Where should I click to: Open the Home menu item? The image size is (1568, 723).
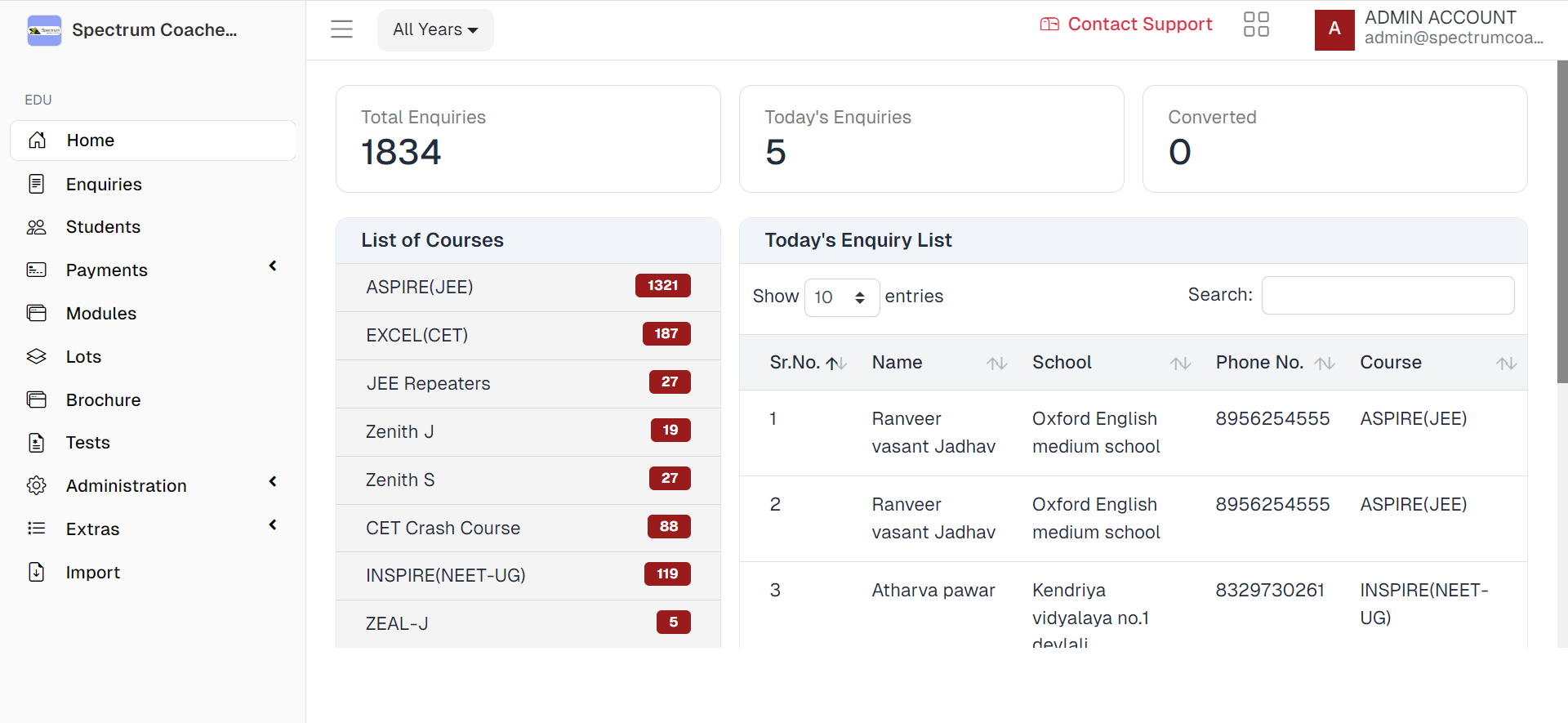click(x=154, y=141)
